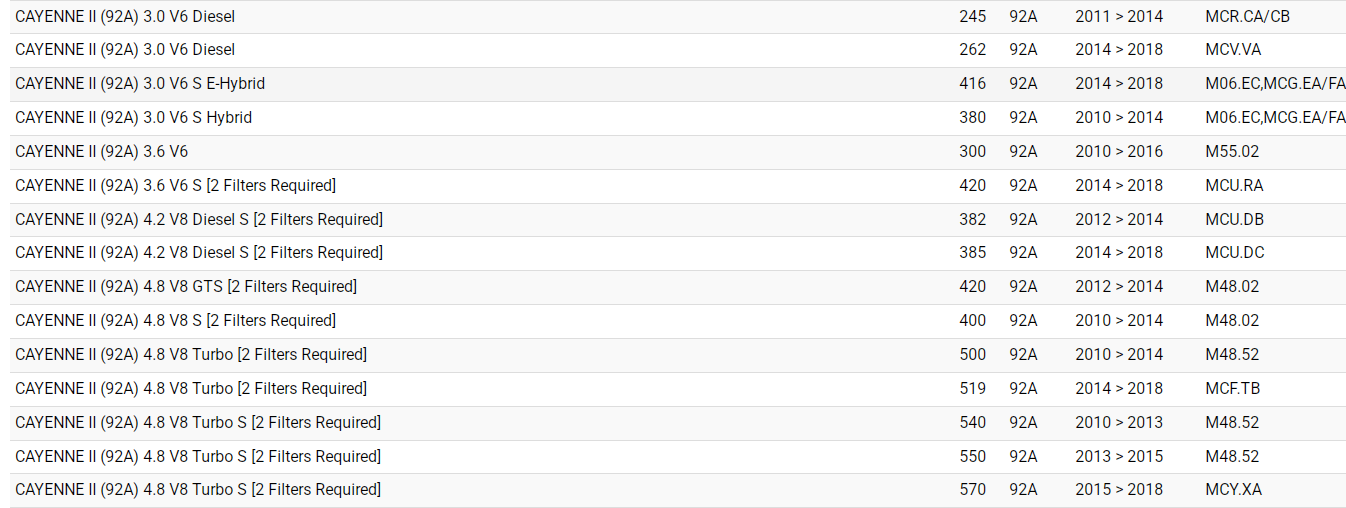Viewport: 1346px width, 508px height.
Task: Select the Cayenne 3.6 V6 300 hp row
Action: tap(101, 152)
